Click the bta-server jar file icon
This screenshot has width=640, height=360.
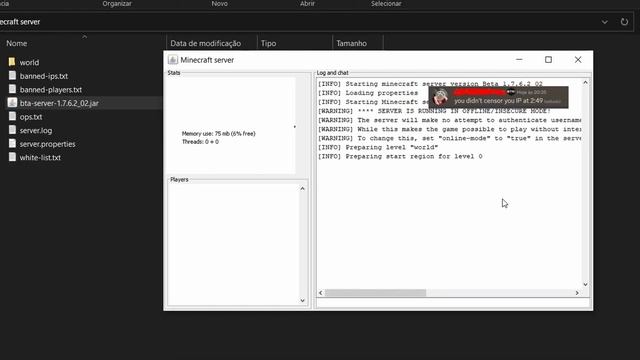12,103
